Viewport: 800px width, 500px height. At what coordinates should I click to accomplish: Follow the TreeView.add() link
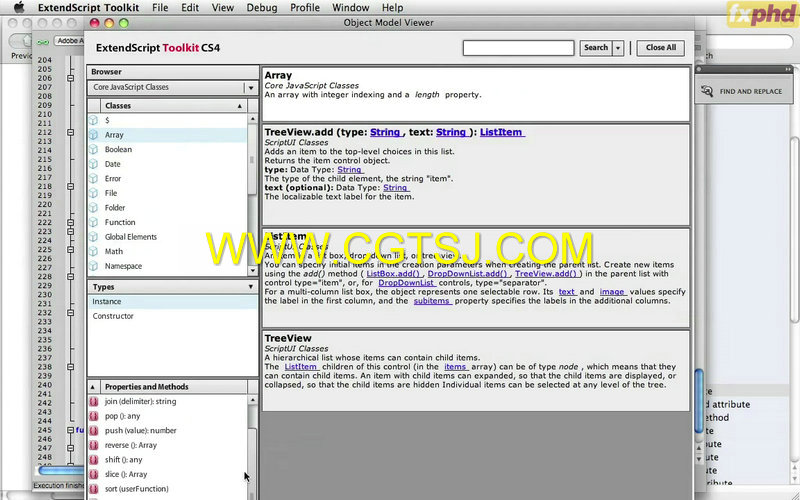pyautogui.click(x=547, y=273)
